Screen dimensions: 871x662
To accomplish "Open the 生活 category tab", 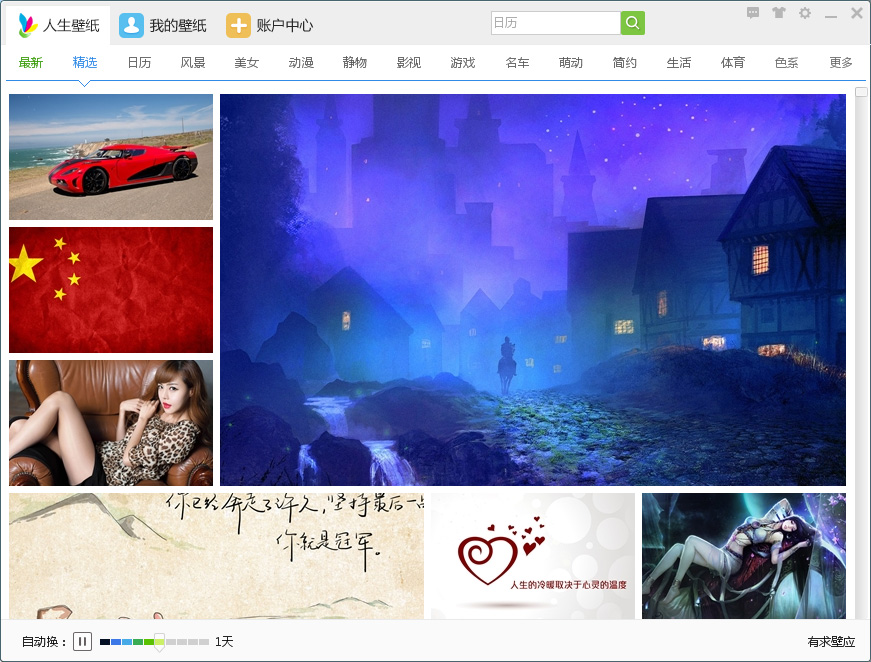I will tap(679, 63).
